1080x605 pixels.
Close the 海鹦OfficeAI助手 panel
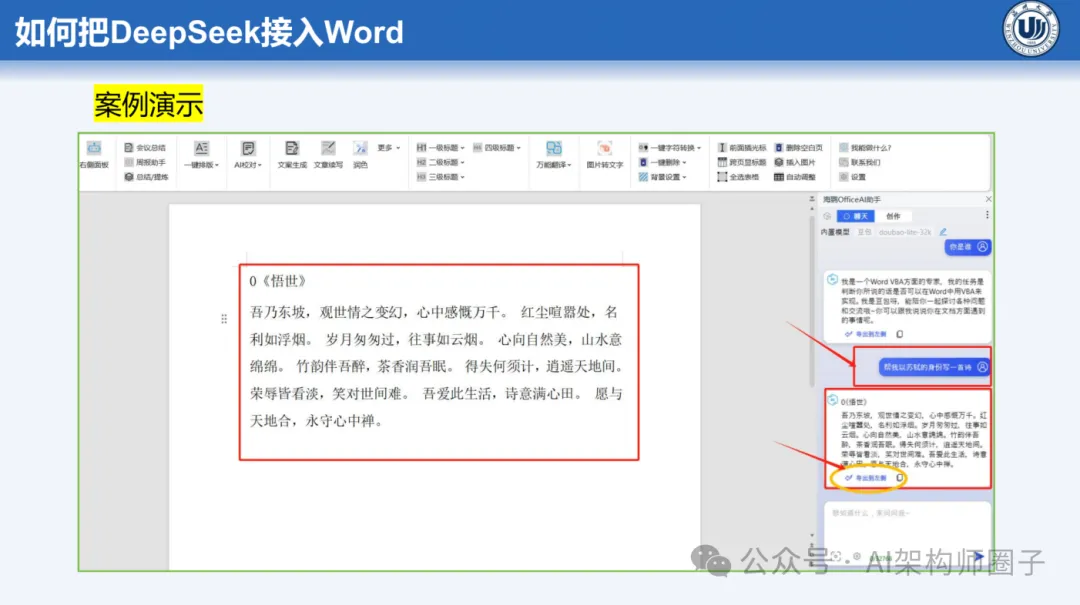pos(988,199)
